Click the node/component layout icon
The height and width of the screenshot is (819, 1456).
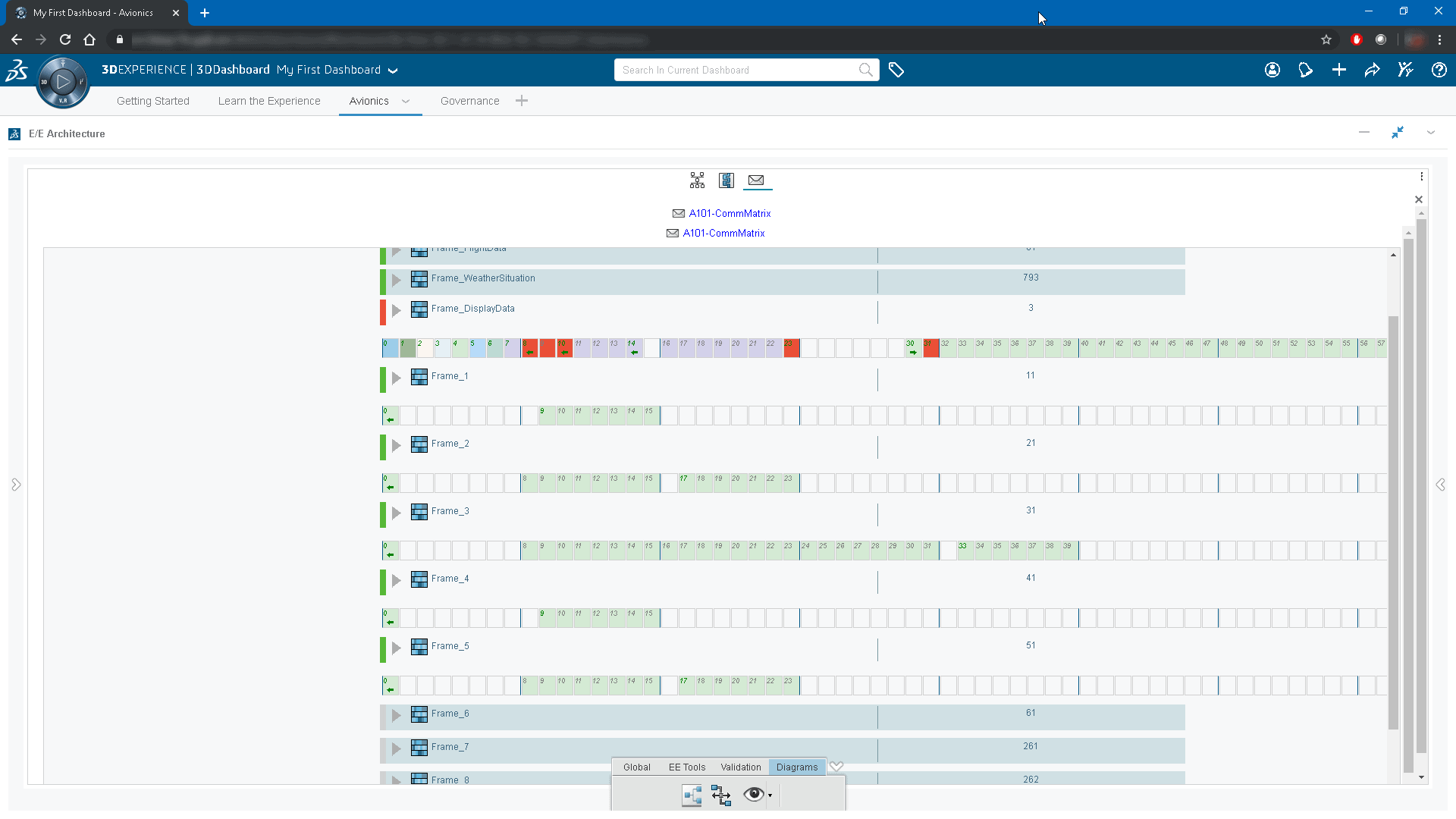click(697, 180)
